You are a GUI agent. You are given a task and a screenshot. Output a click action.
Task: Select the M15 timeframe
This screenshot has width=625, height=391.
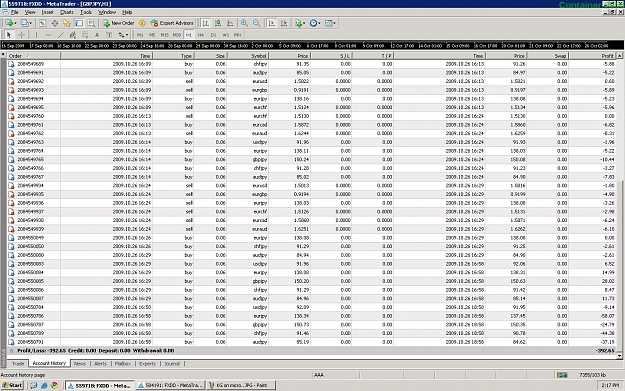point(164,35)
